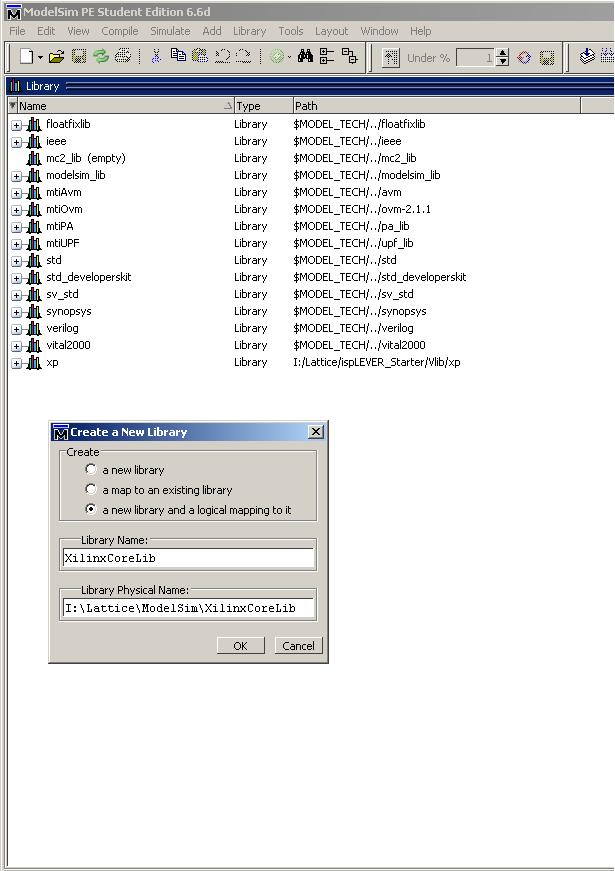This screenshot has height=871, width=615.
Task: Click the Undo toolbar icon
Action: pyautogui.click(x=222, y=56)
